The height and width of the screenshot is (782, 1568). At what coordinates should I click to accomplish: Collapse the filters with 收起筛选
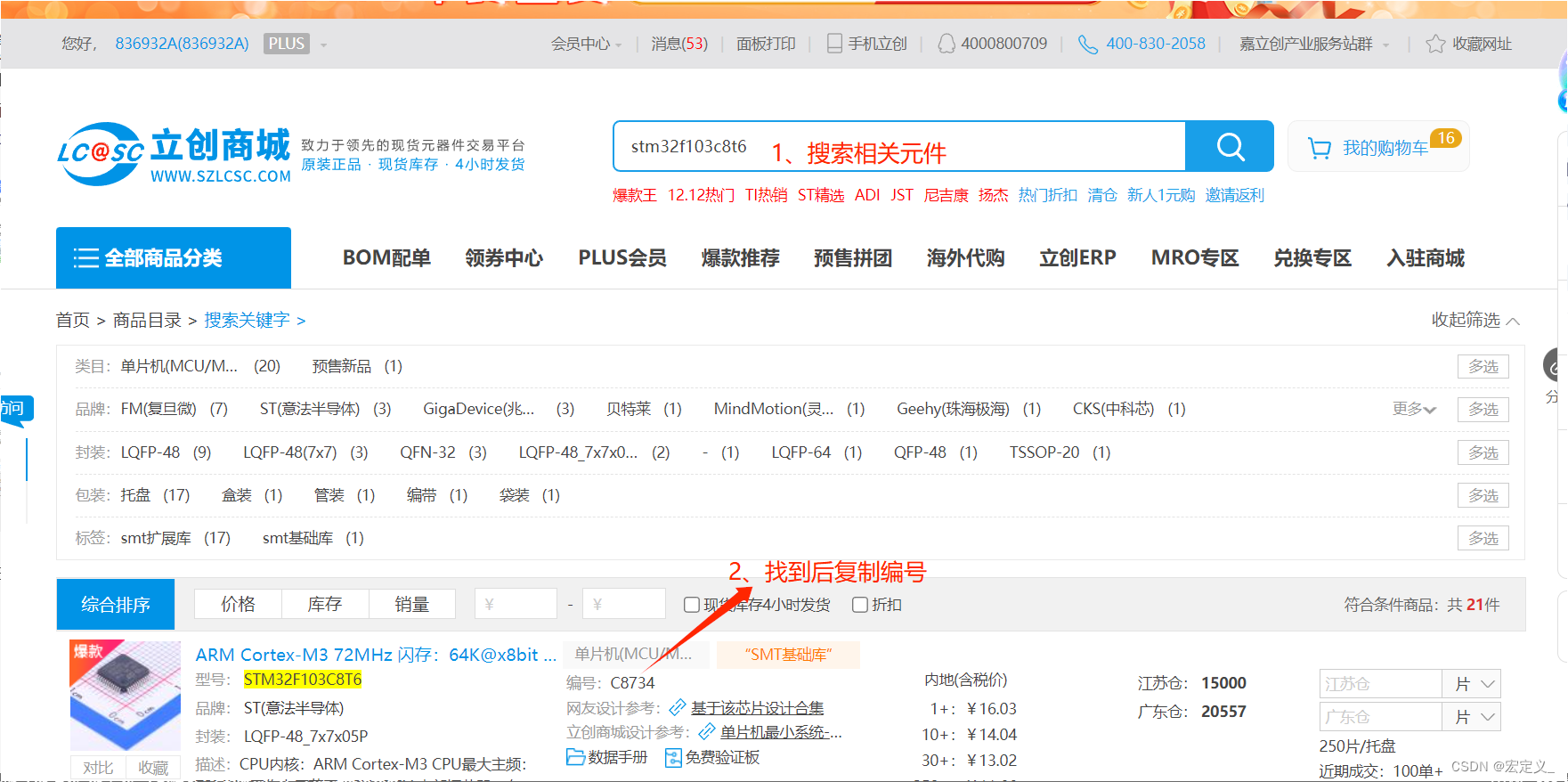1475,320
